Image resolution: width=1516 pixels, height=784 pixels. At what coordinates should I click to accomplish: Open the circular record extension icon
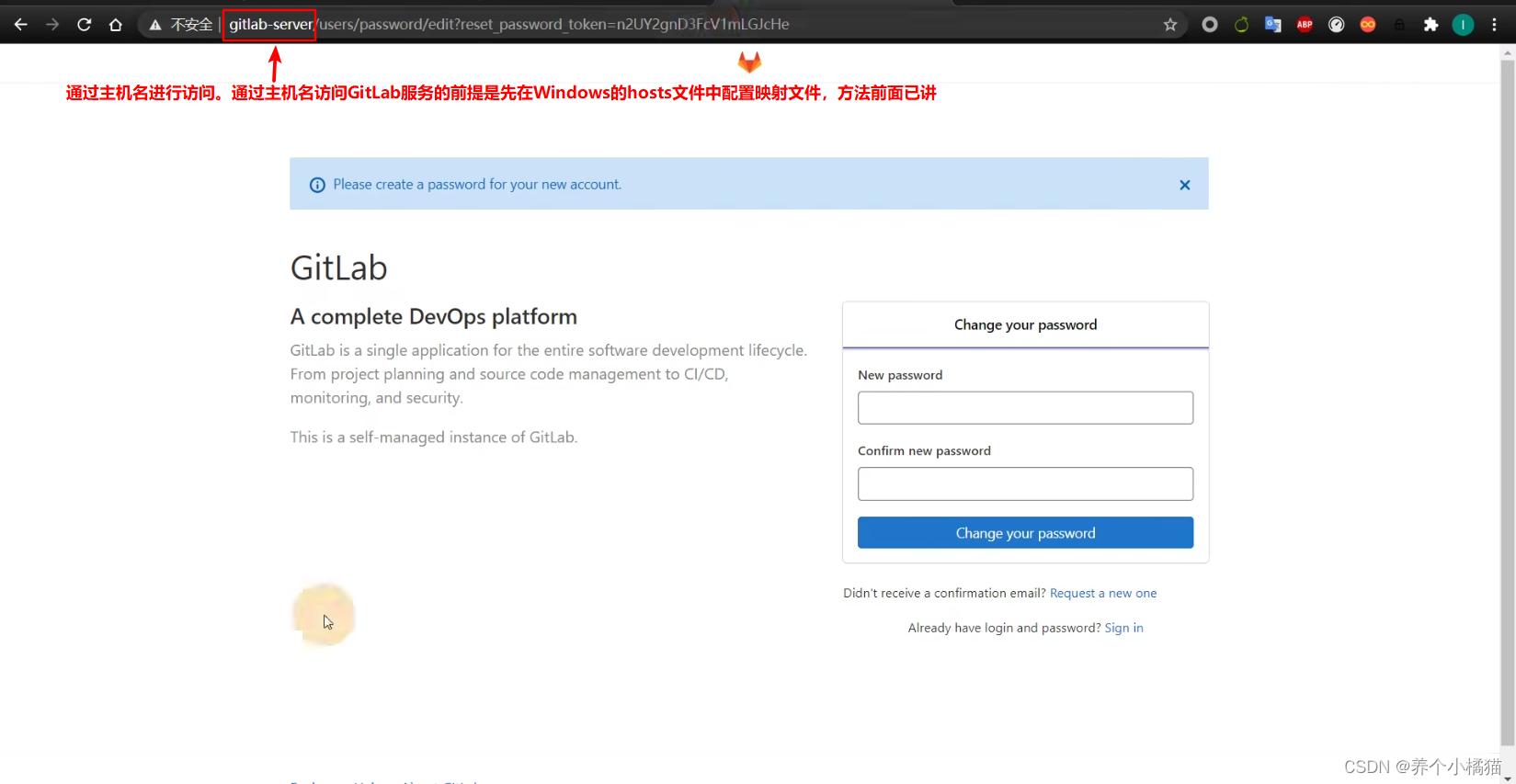(x=1210, y=25)
